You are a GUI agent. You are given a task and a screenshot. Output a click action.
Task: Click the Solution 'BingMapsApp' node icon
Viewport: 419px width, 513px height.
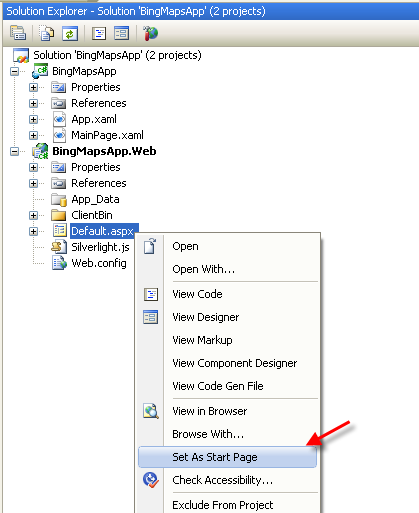pyautogui.click(x=21, y=55)
